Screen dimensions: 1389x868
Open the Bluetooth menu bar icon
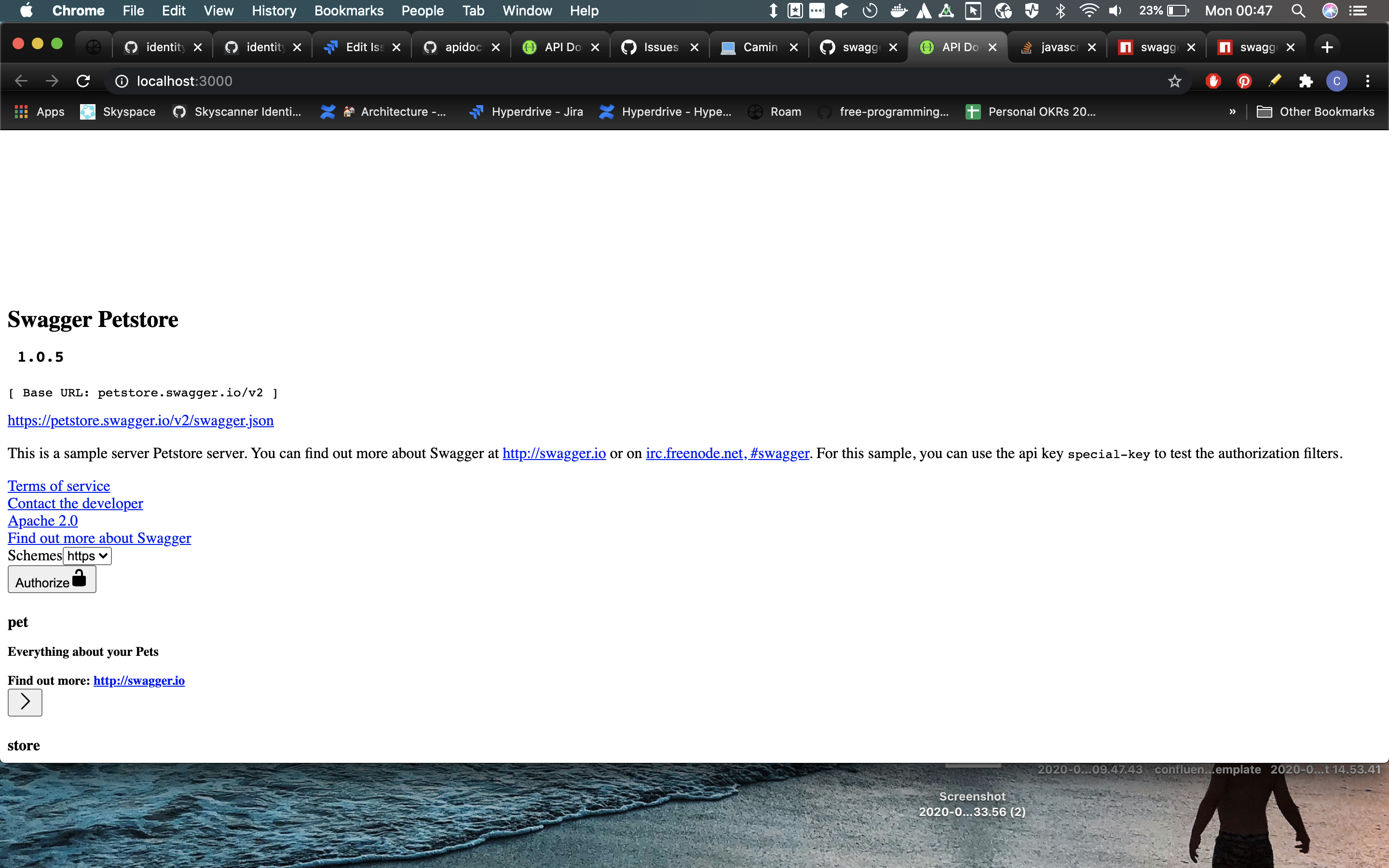tap(1060, 10)
